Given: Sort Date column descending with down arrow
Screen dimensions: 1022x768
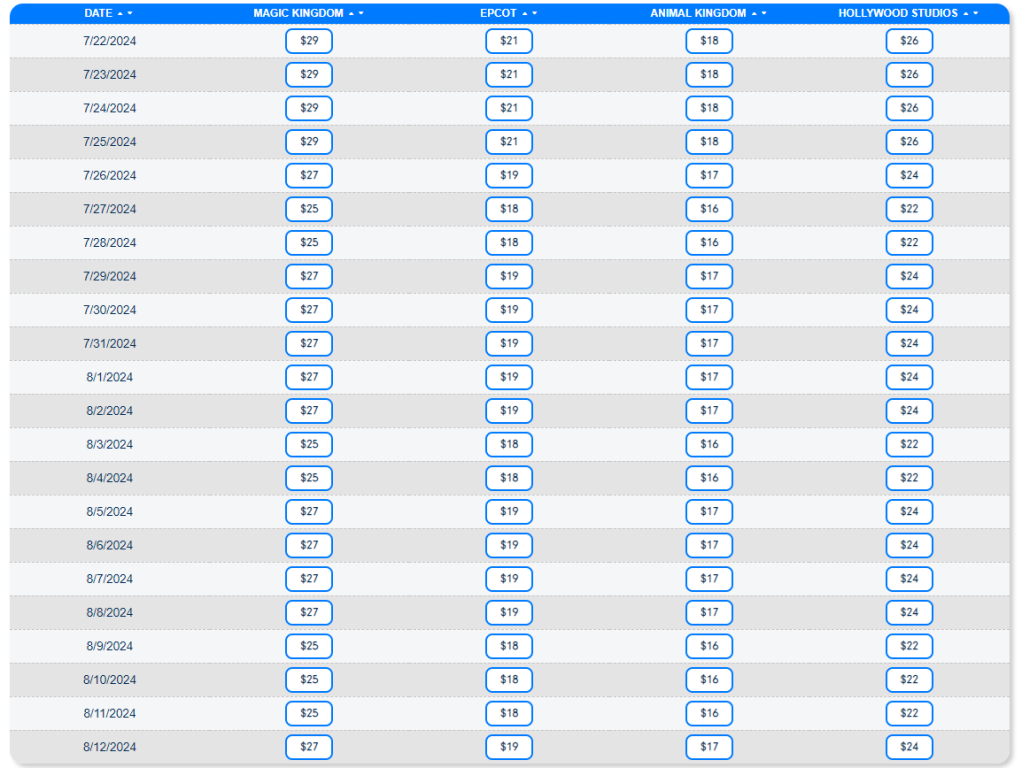Looking at the screenshot, I should pyautogui.click(x=130, y=14).
